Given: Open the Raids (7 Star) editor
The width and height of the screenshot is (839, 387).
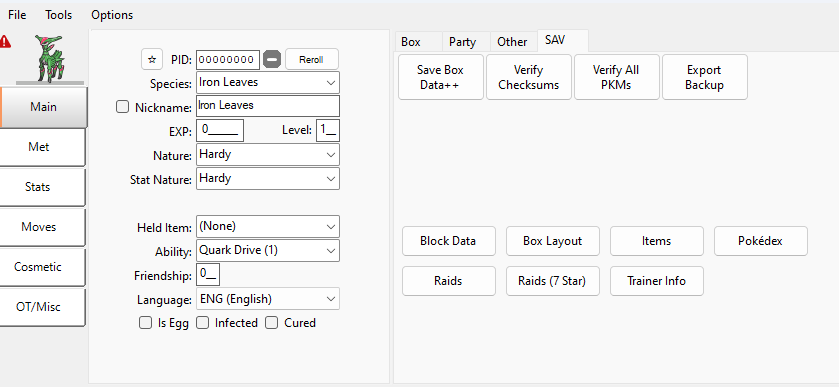Looking at the screenshot, I should tap(553, 281).
